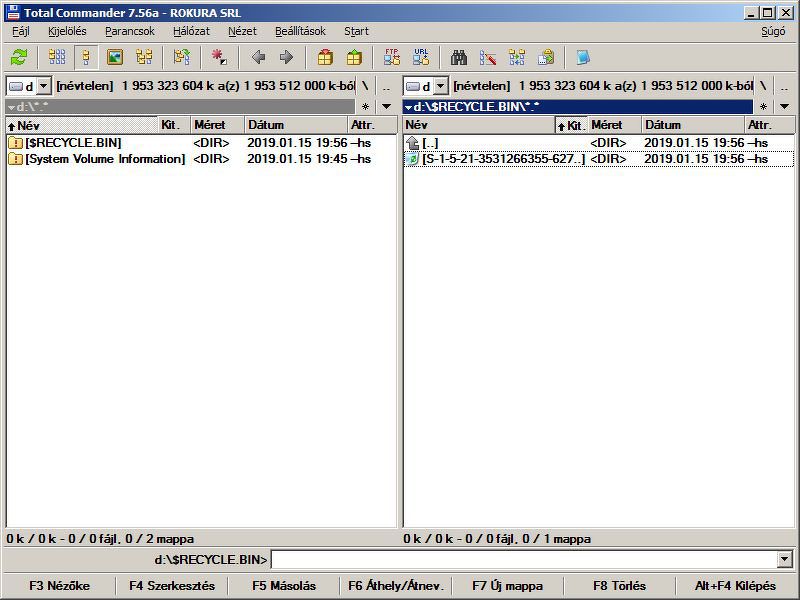
Task: Go forward with the right arrow icon
Action: coord(287,57)
